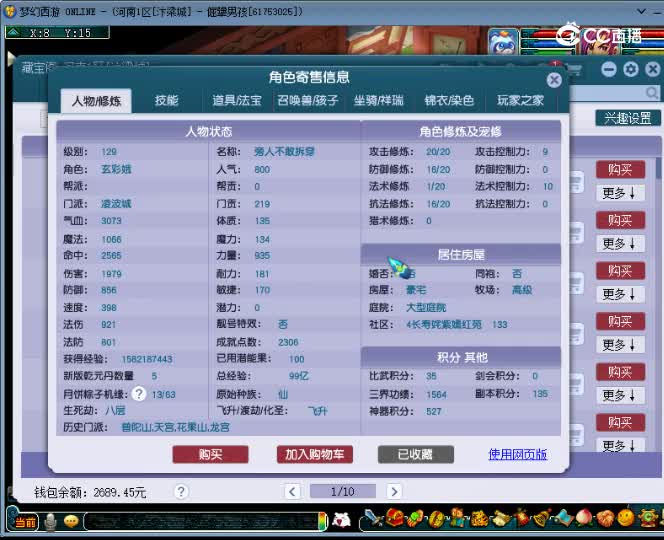Image resolution: width=664 pixels, height=540 pixels.
Task: Open the 道具/法宝 tab
Action: (x=237, y=101)
